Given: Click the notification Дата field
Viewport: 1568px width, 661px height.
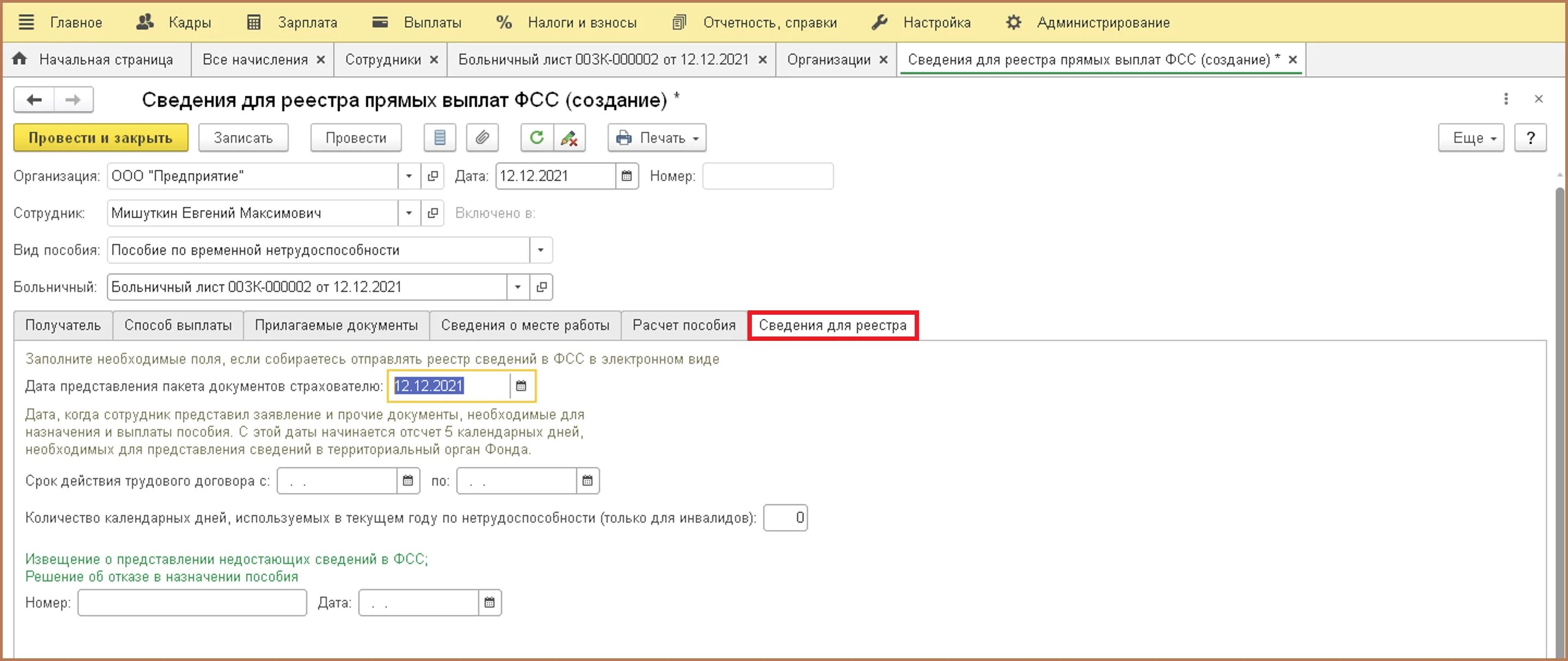Looking at the screenshot, I should coord(418,603).
